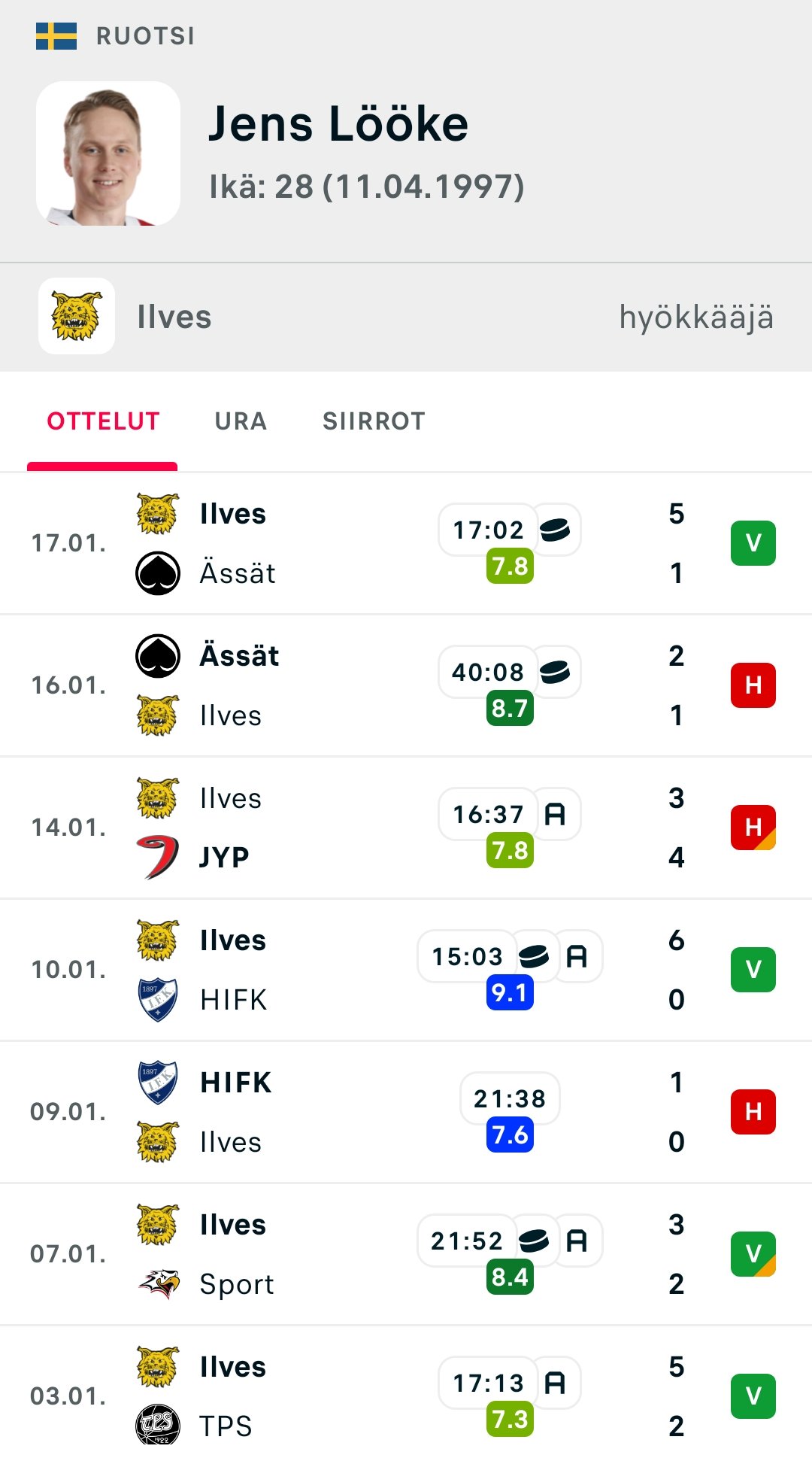Tap the Ilves team logo in header
812x1464 pixels.
pos(77,316)
